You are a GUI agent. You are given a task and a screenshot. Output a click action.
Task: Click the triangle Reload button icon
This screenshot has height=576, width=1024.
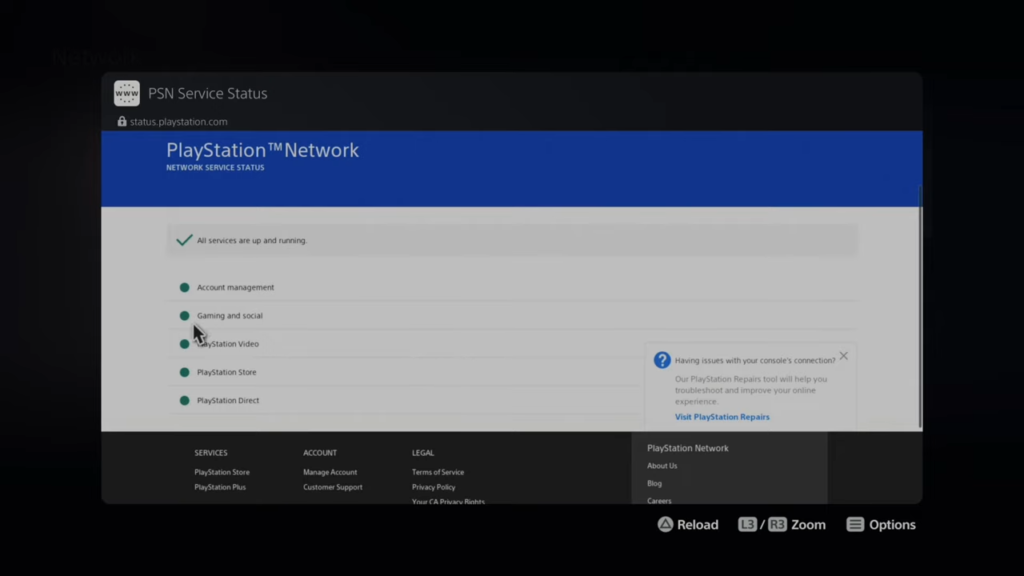click(665, 524)
